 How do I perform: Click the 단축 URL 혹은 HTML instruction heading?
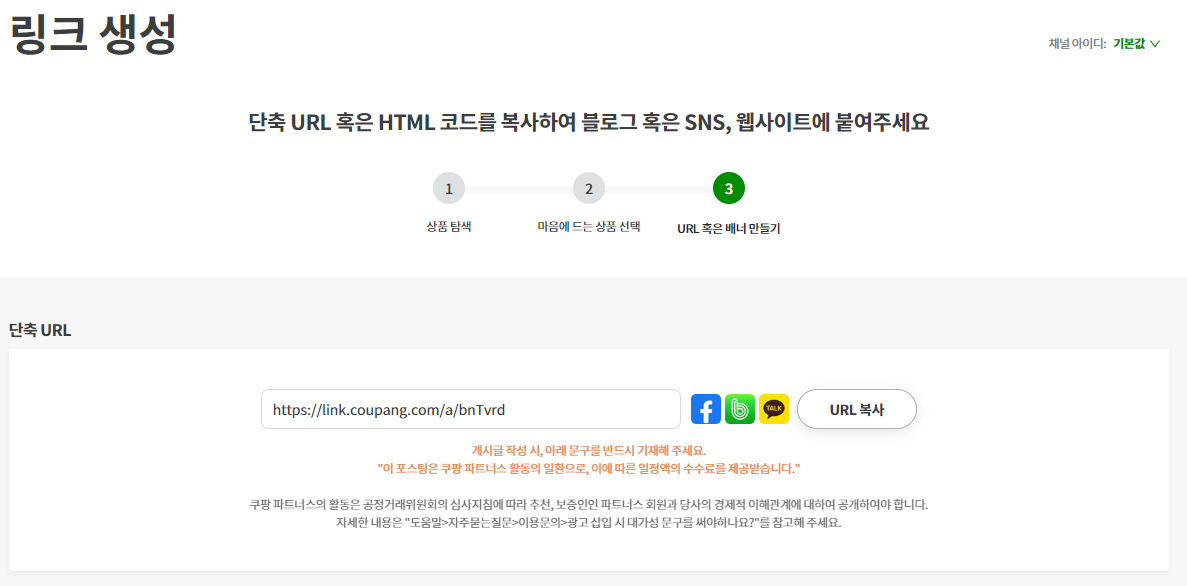point(589,123)
